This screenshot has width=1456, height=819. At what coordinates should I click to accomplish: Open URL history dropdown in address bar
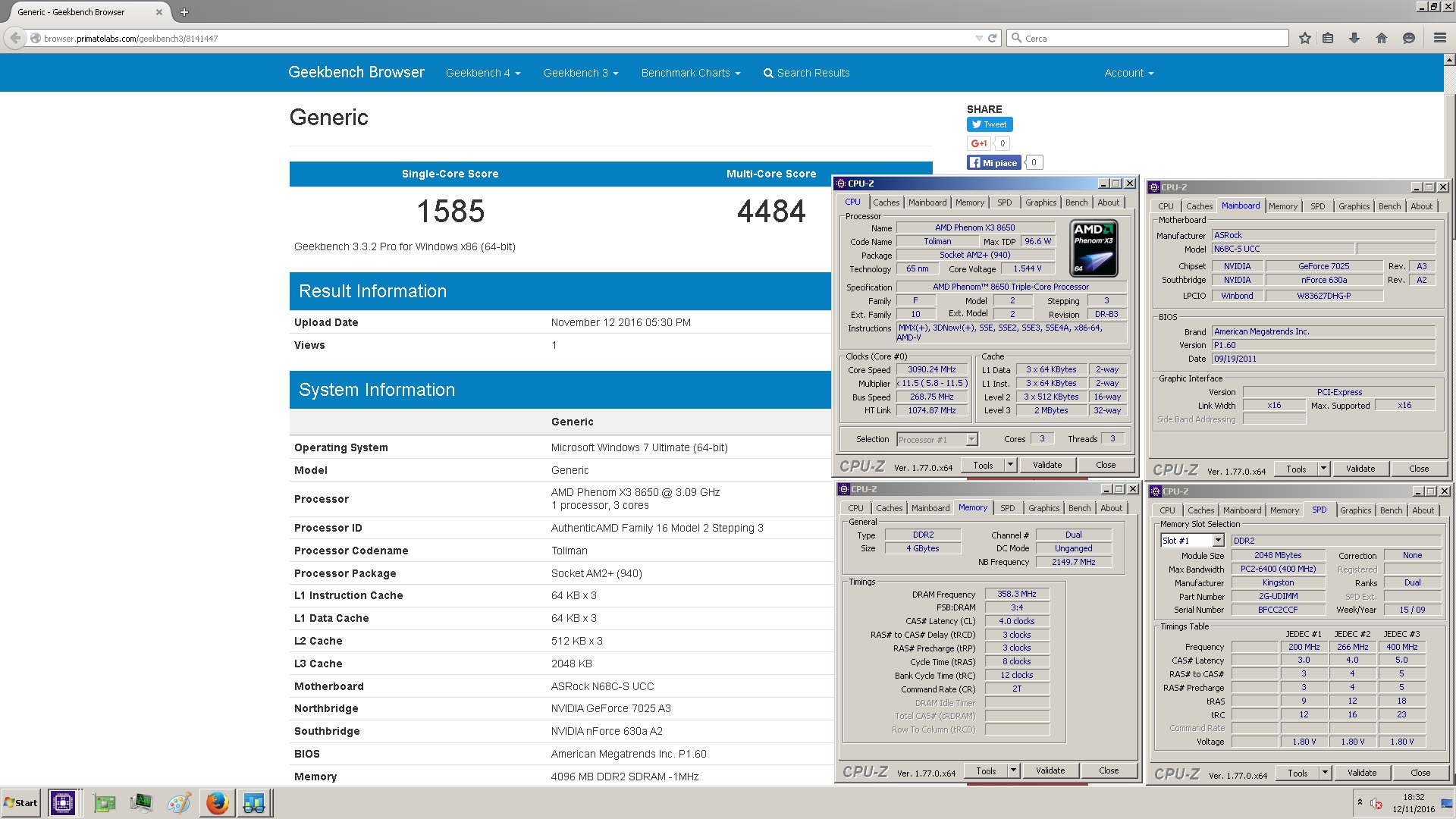978,38
